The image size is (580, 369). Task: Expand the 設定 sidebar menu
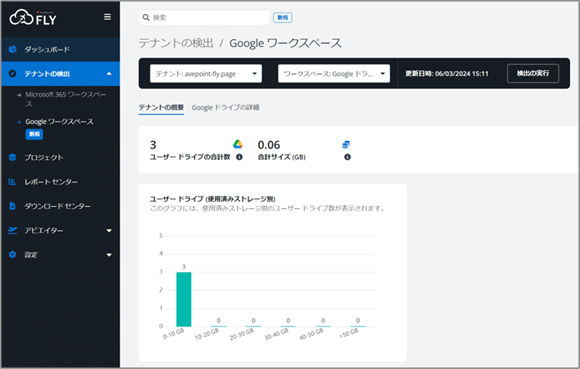[x=109, y=255]
